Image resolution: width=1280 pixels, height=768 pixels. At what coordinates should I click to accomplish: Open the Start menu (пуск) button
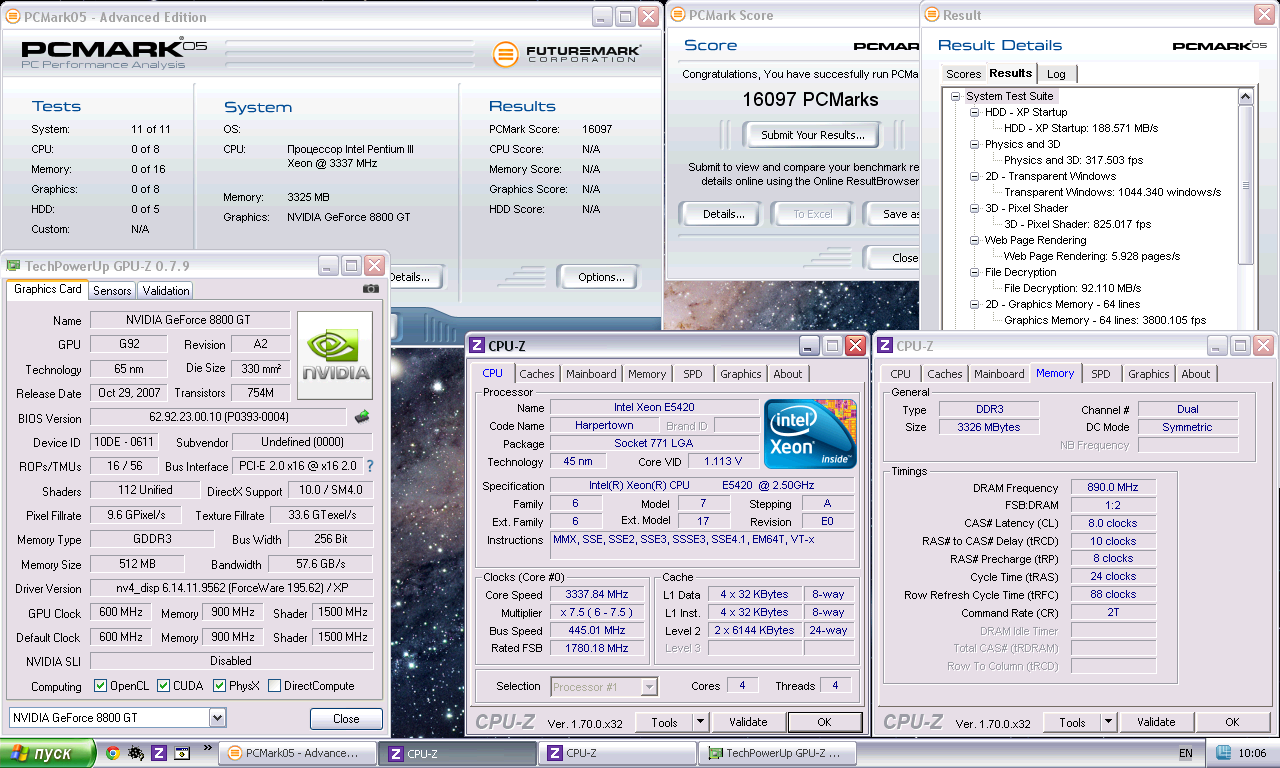point(48,753)
